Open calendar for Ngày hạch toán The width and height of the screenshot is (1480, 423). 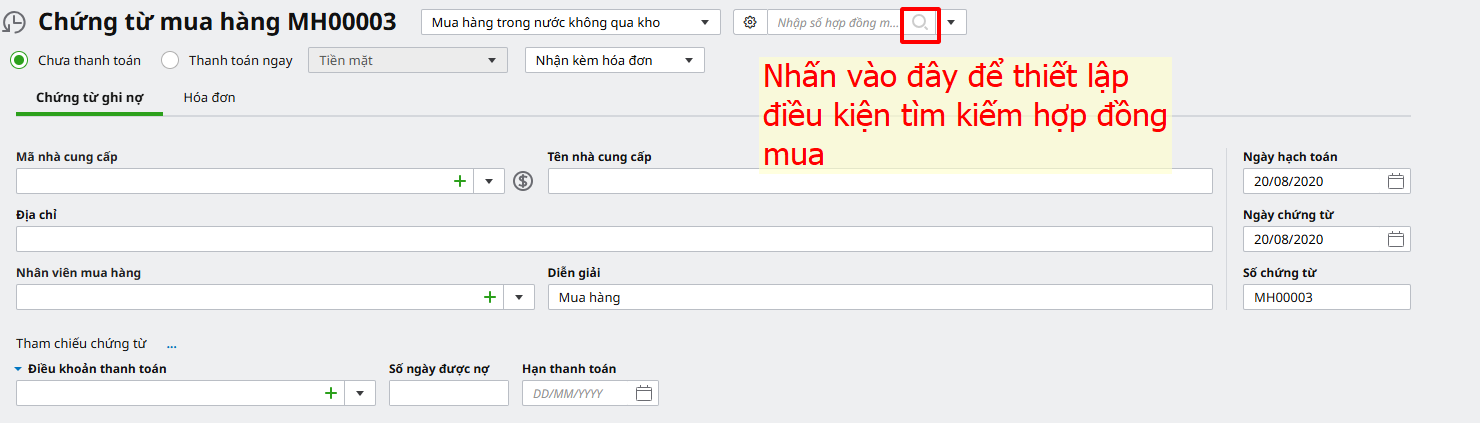(x=1396, y=181)
